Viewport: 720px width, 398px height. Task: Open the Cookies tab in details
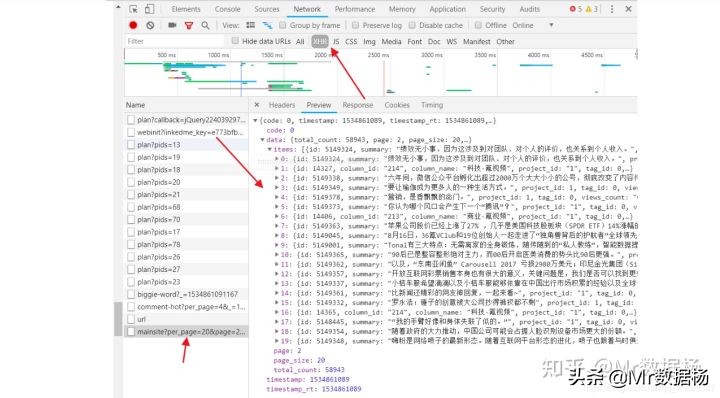coord(397,105)
